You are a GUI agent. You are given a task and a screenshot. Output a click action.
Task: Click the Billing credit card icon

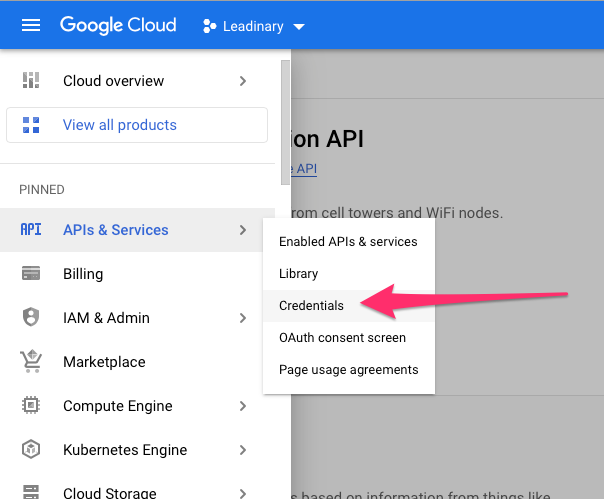coord(31,274)
